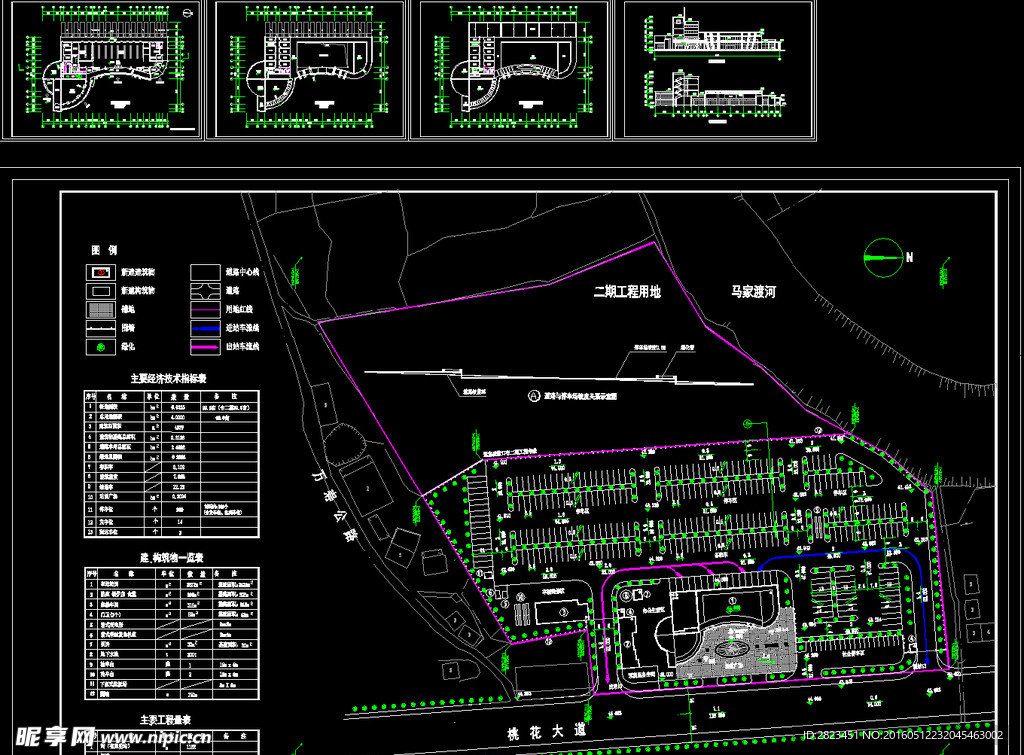Select the green 绿化 legend symbol
This screenshot has width=1024, height=755.
click(102, 347)
